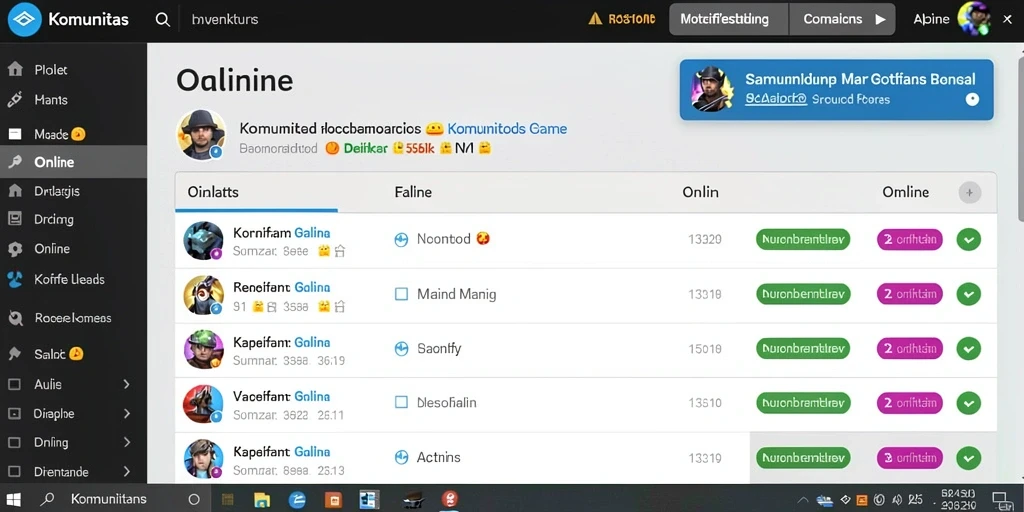Screen dimensions: 1024x512
Task: Click the Roceelomens sidebar icon
Action: point(14,319)
